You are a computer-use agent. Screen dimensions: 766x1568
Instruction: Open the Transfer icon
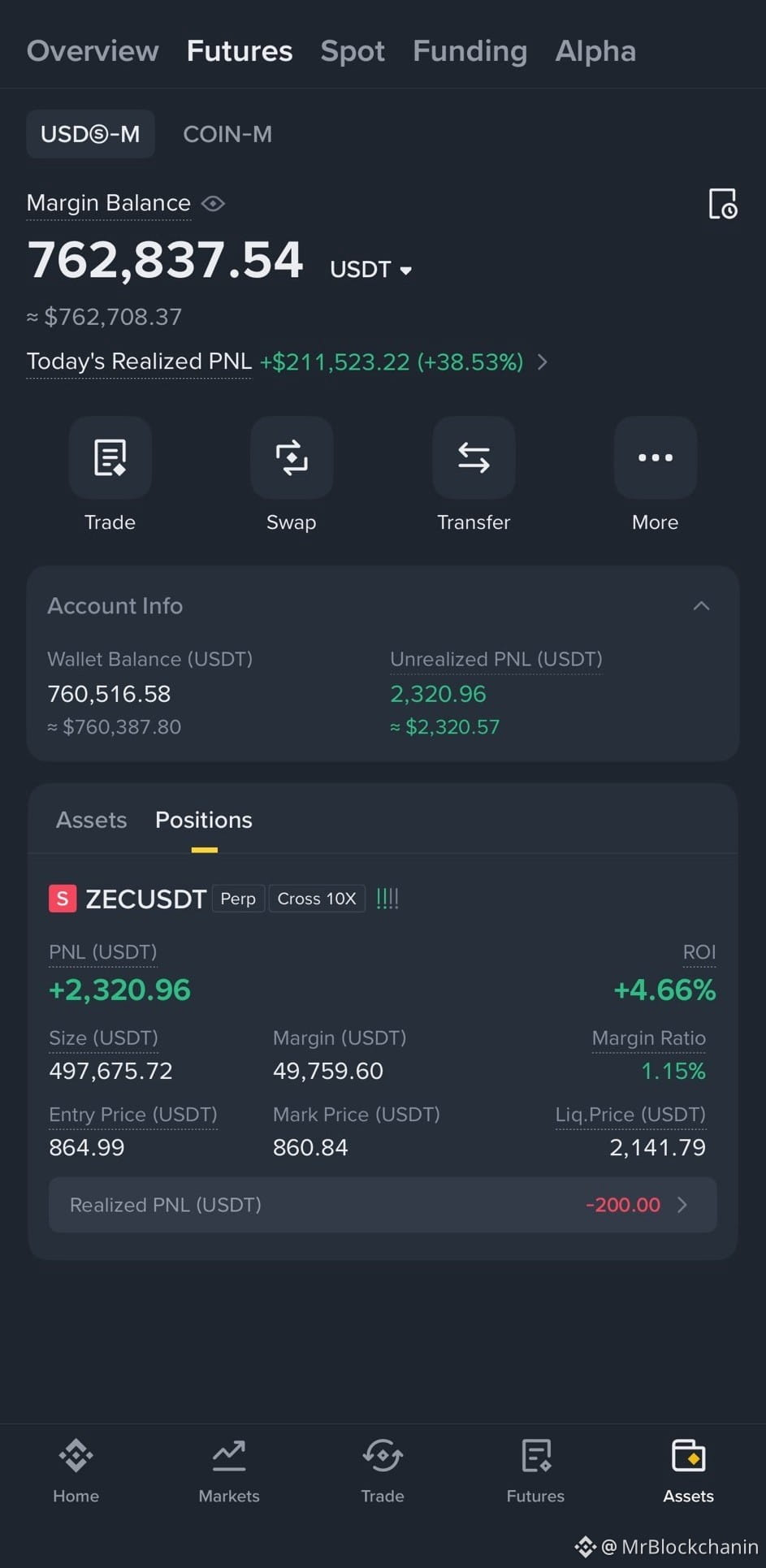click(x=474, y=457)
